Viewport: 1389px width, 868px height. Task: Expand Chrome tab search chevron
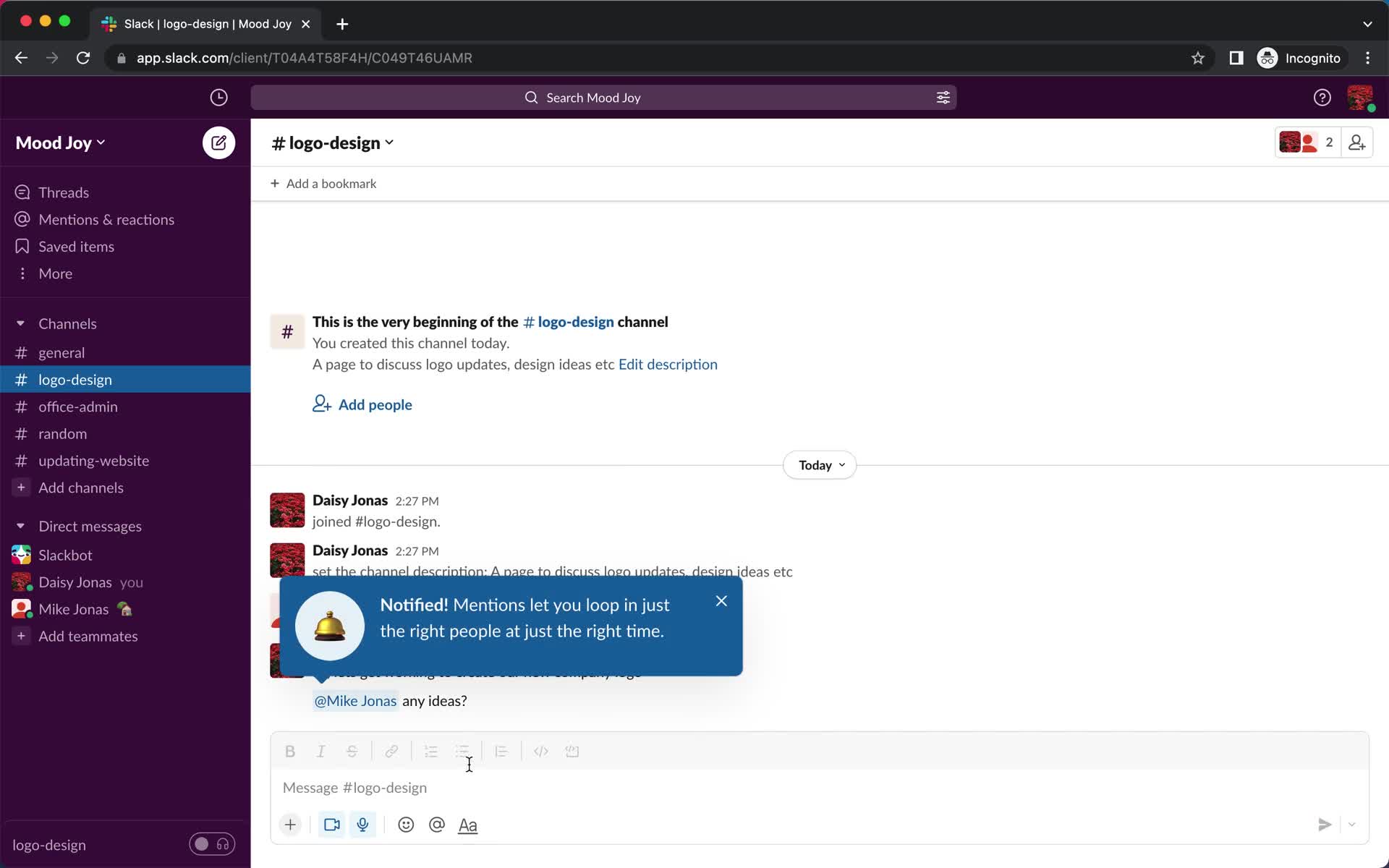click(1367, 24)
